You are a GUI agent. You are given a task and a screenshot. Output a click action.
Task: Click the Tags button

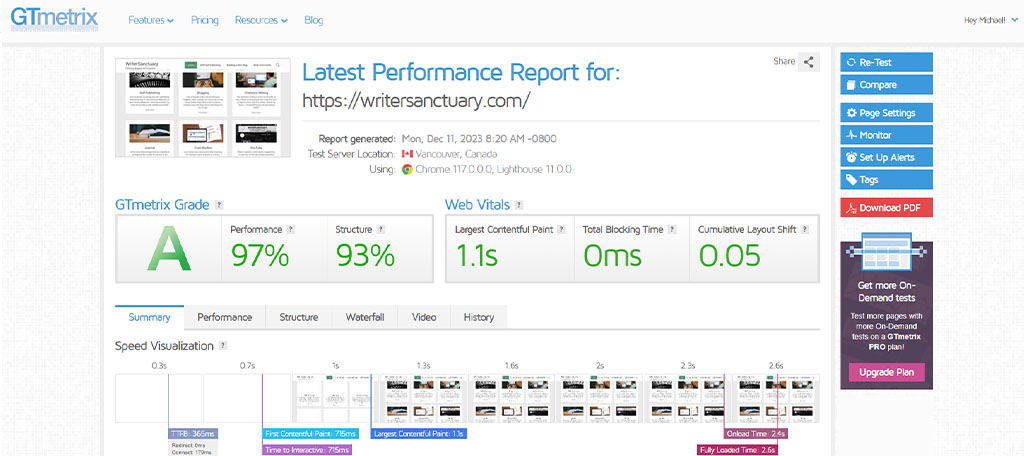pyautogui.click(x=886, y=180)
